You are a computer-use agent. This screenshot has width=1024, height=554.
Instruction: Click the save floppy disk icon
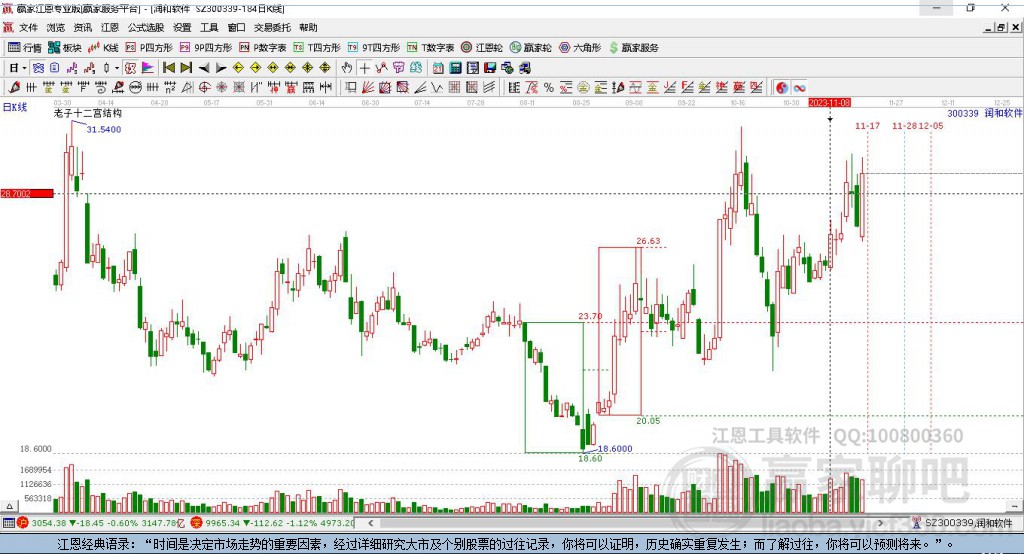coord(490,68)
